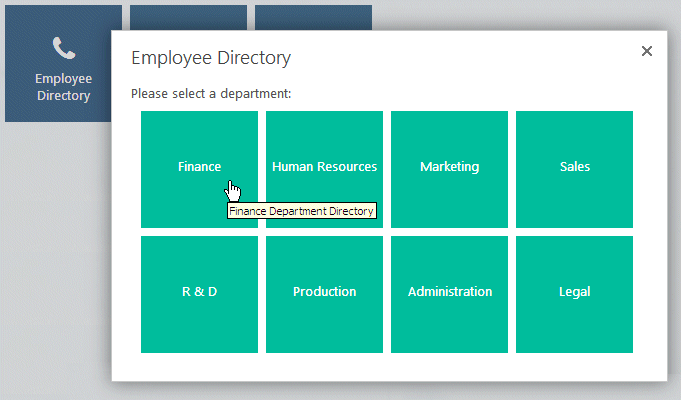
Task: Click the white dialog area below Legal tile
Action: click(x=574, y=366)
